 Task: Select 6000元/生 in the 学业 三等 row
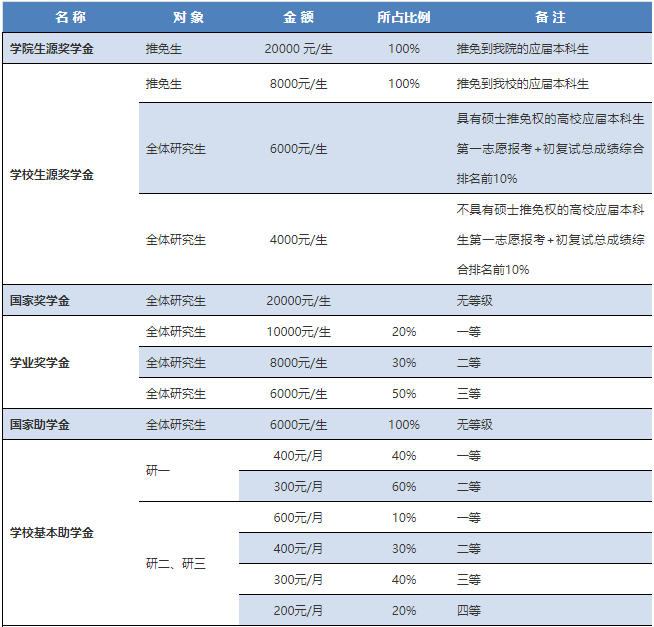298,393
